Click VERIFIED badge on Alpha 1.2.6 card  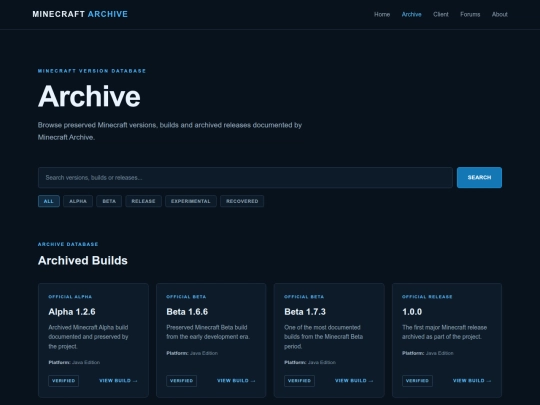63,381
